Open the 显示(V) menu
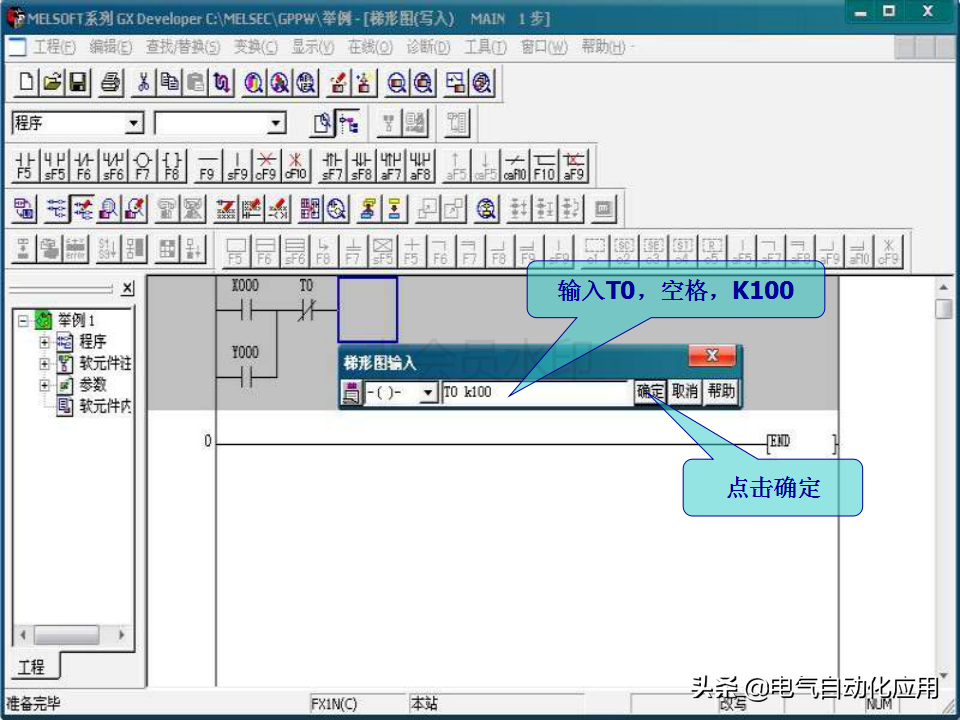 click(312, 47)
